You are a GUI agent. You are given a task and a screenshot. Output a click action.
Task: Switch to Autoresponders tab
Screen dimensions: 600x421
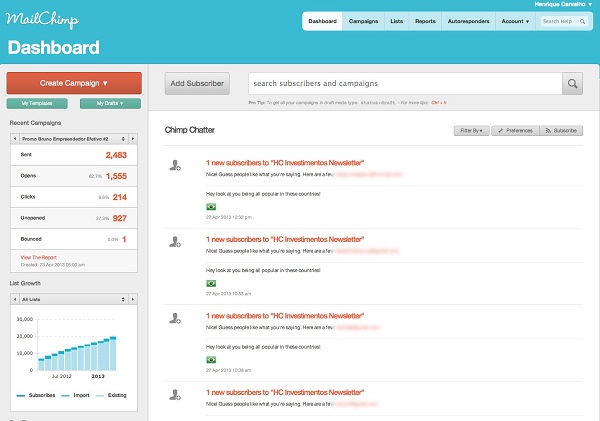468,21
